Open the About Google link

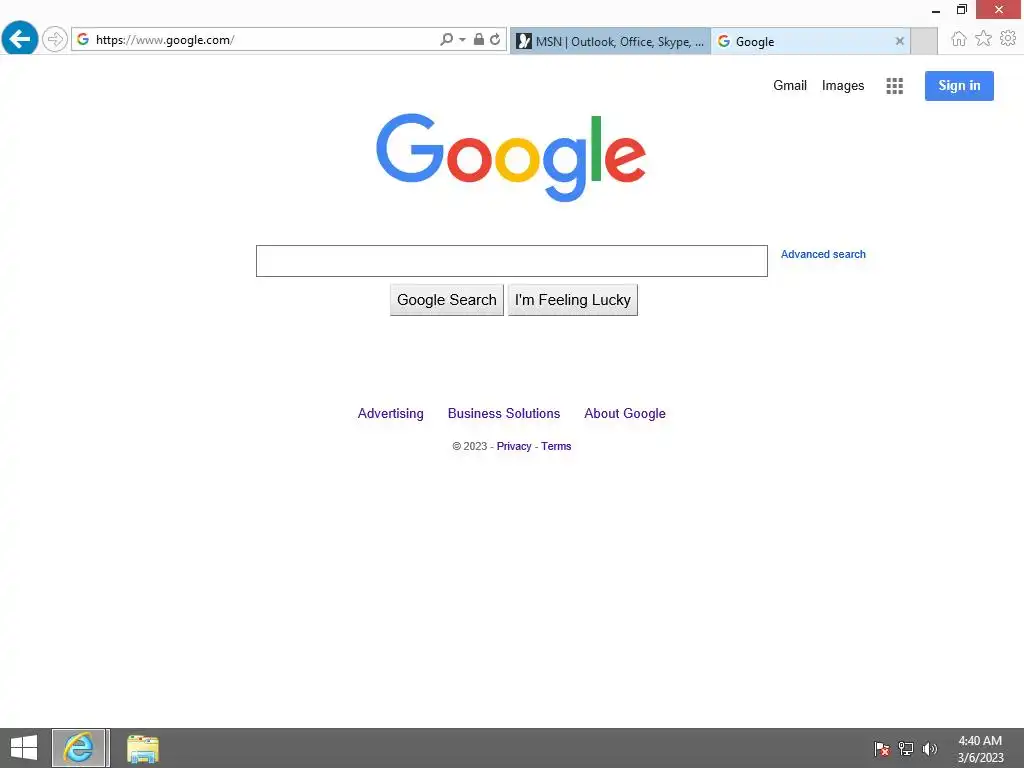click(624, 413)
